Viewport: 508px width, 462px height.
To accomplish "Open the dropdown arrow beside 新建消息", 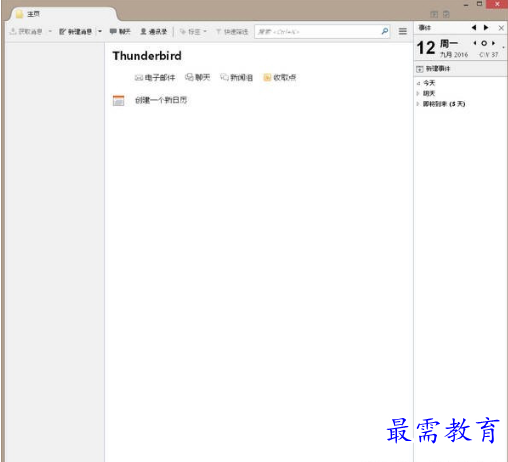I will point(100,31).
